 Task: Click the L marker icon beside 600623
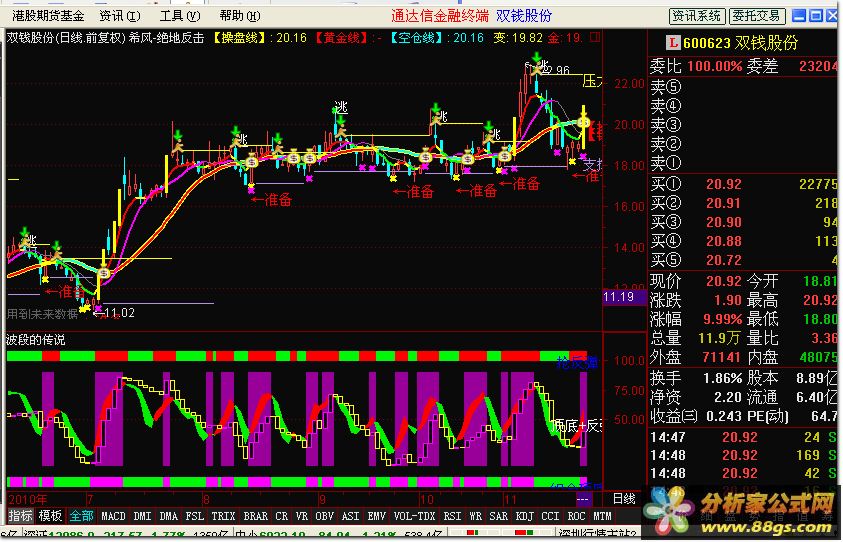click(x=672, y=42)
